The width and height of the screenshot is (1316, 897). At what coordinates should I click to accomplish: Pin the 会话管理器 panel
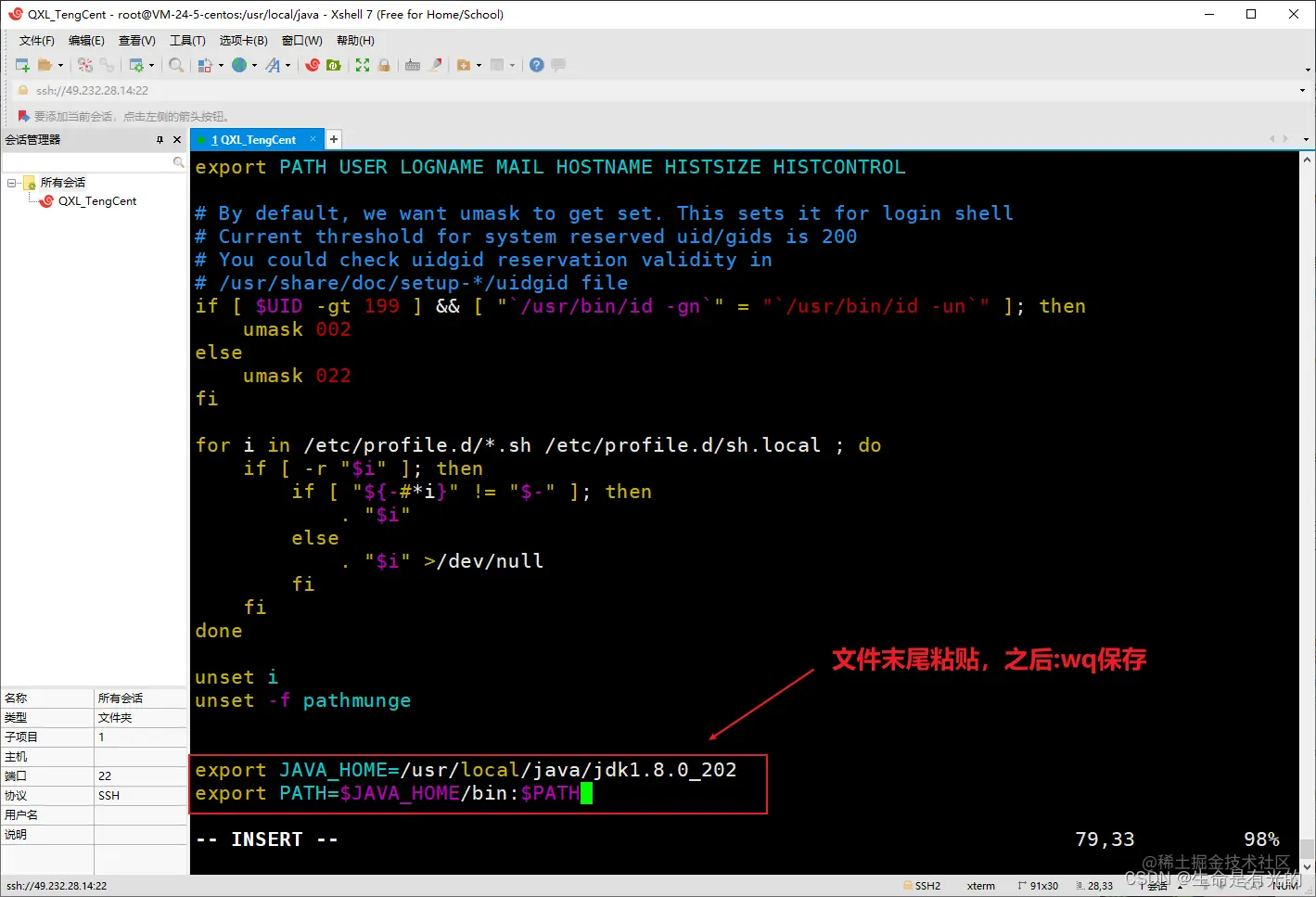[160, 139]
